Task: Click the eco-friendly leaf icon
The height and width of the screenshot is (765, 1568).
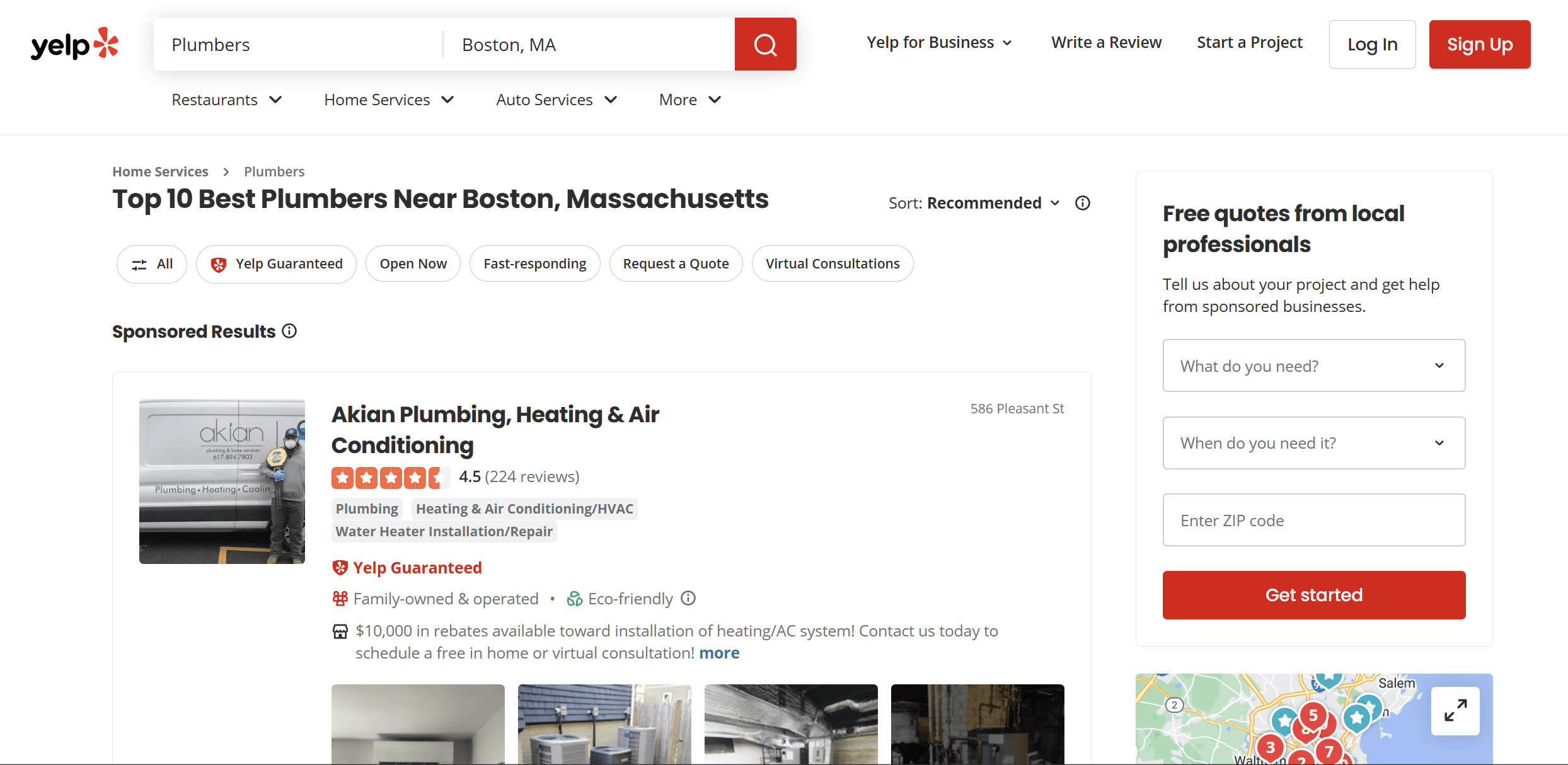Action: point(574,599)
